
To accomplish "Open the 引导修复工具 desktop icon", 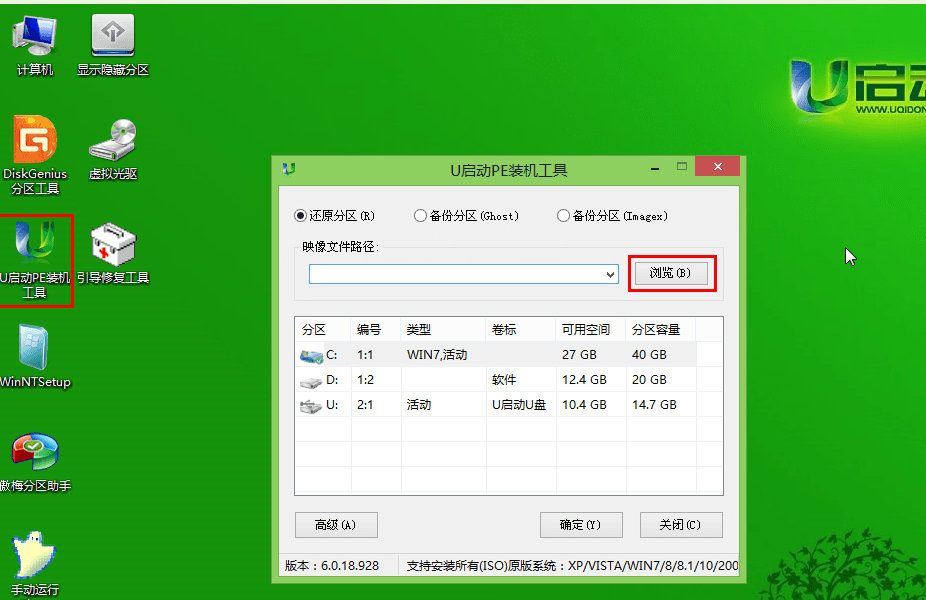I will 113,246.
